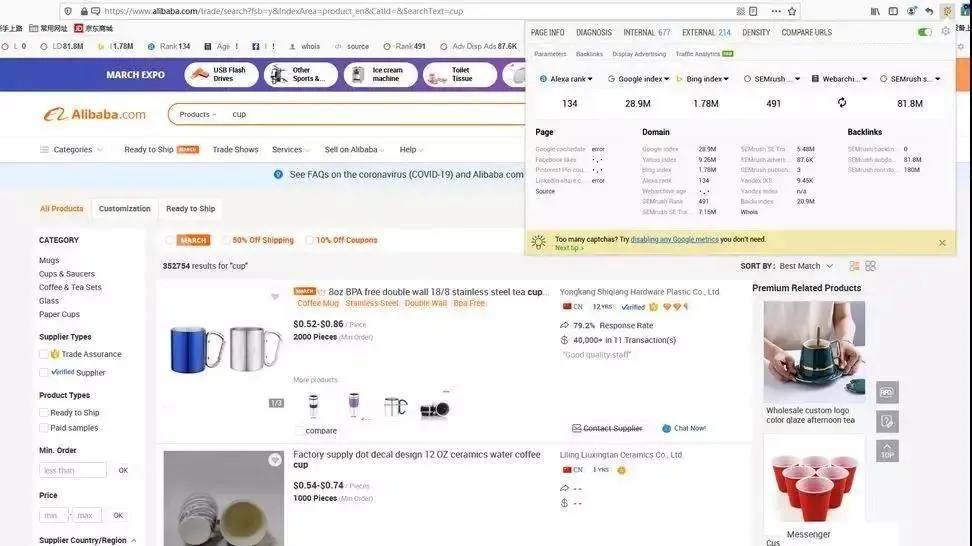Refresh the Webarchive metric value
This screenshot has height=546, width=972.
[841, 103]
